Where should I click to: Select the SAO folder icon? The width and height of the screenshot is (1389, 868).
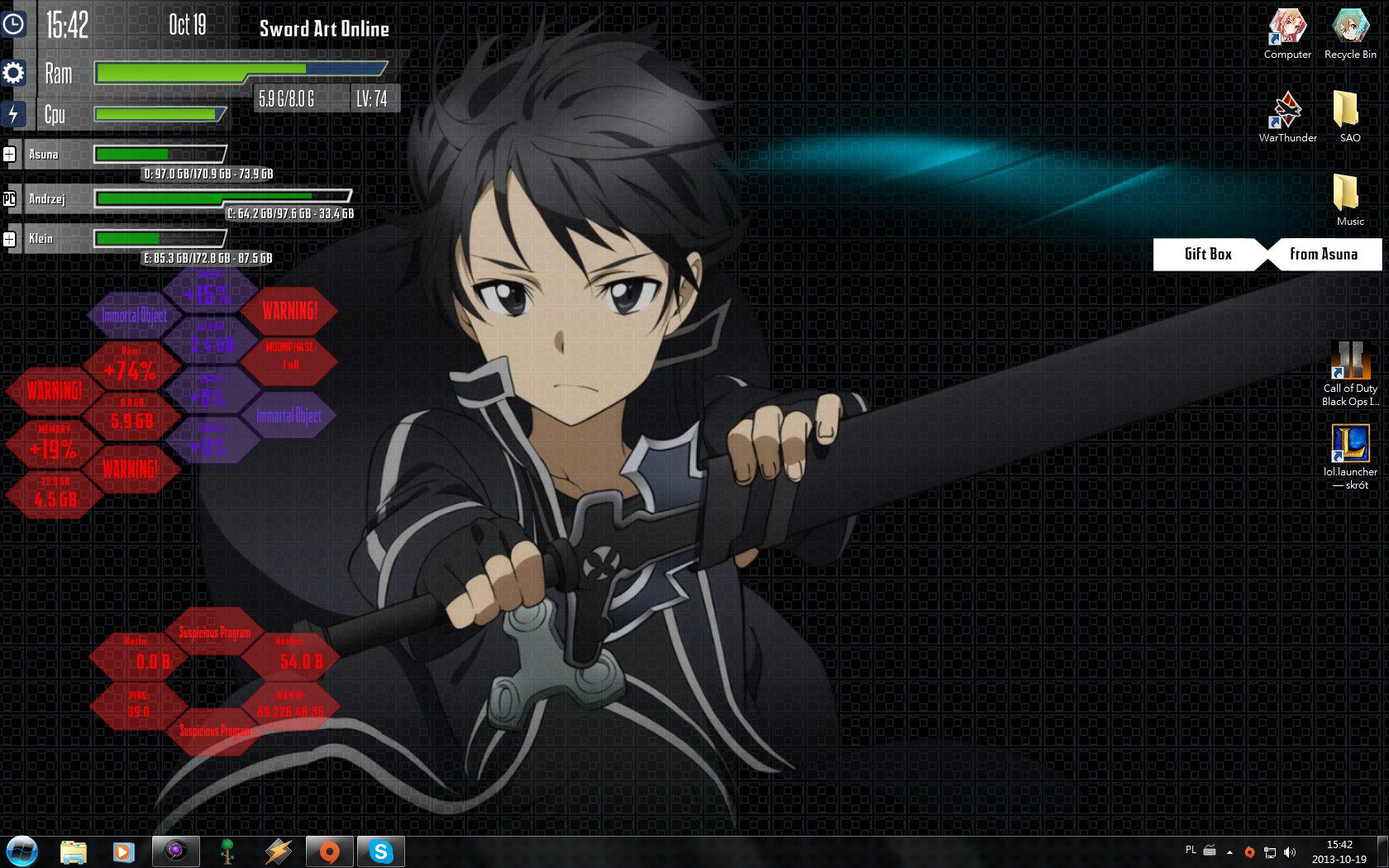point(1350,117)
